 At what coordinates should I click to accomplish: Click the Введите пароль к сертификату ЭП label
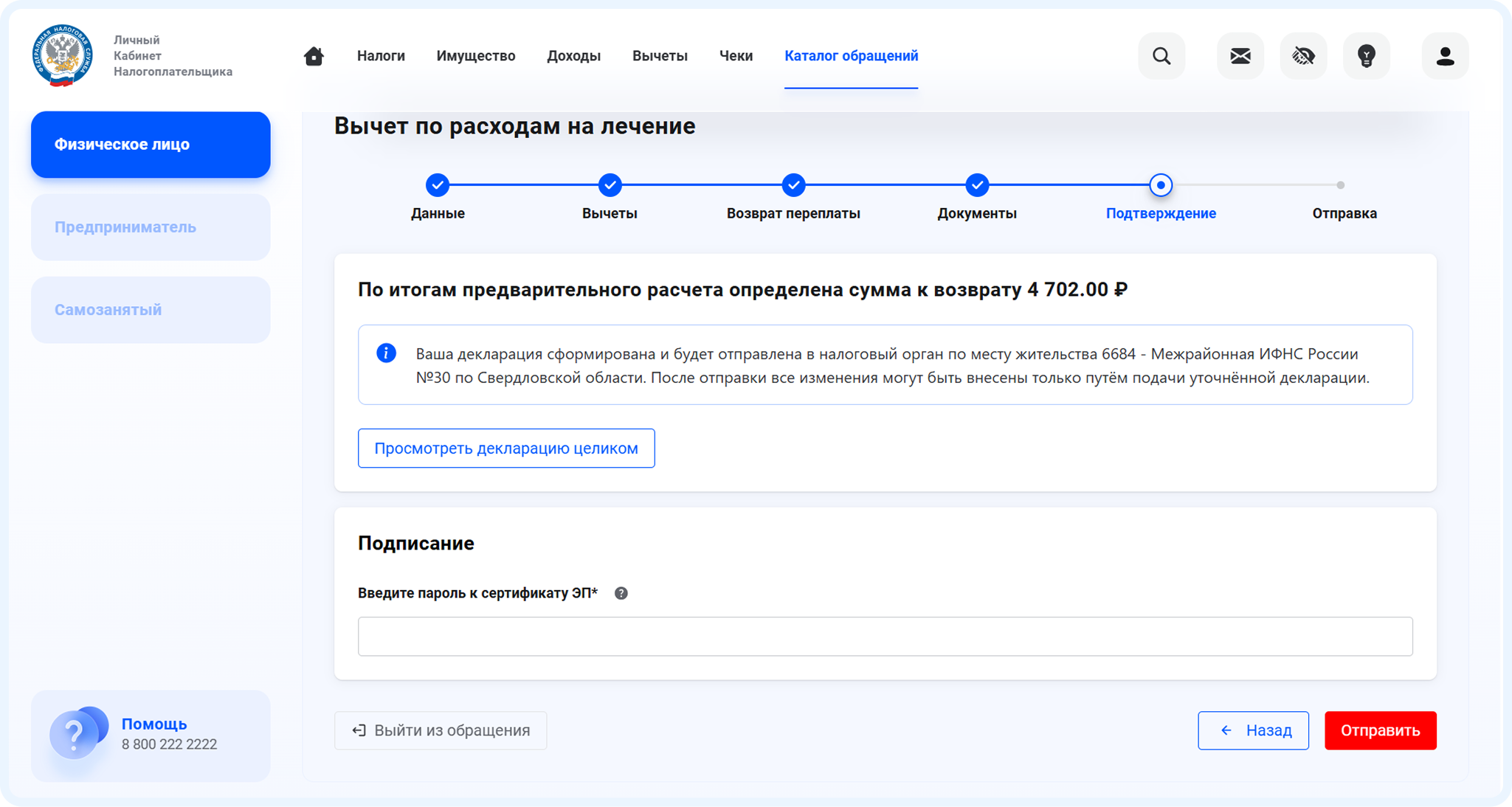[x=477, y=593]
